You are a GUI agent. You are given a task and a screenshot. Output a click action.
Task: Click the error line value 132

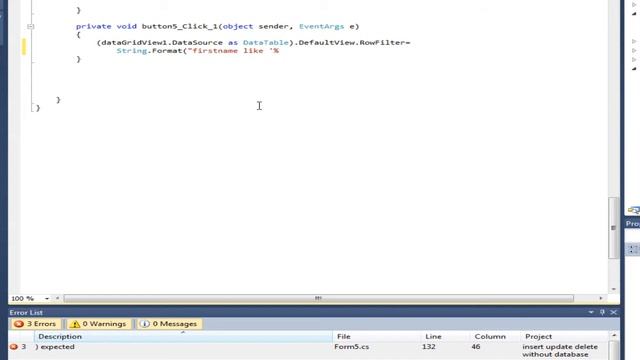429,347
